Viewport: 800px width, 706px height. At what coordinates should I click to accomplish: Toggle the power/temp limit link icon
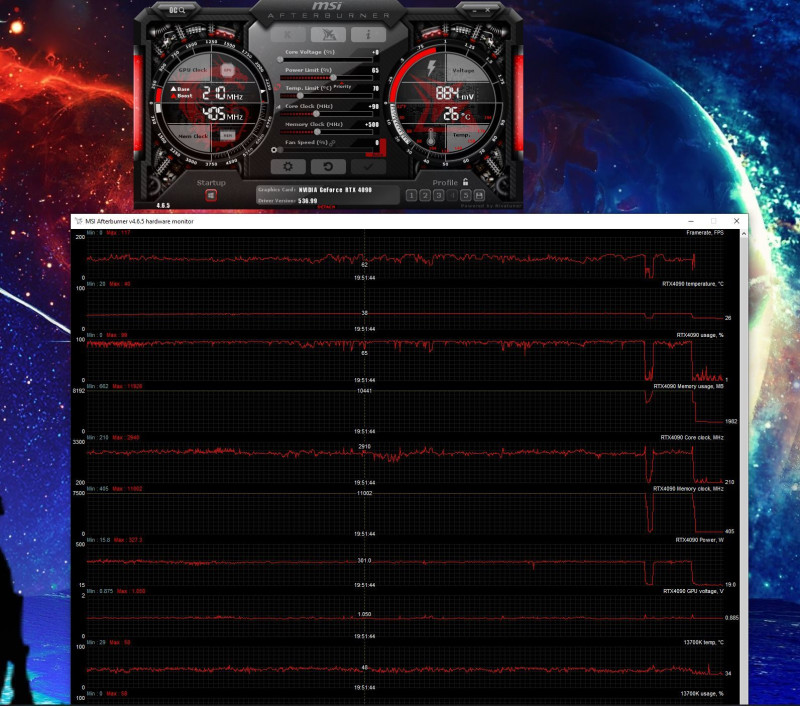click(x=277, y=88)
